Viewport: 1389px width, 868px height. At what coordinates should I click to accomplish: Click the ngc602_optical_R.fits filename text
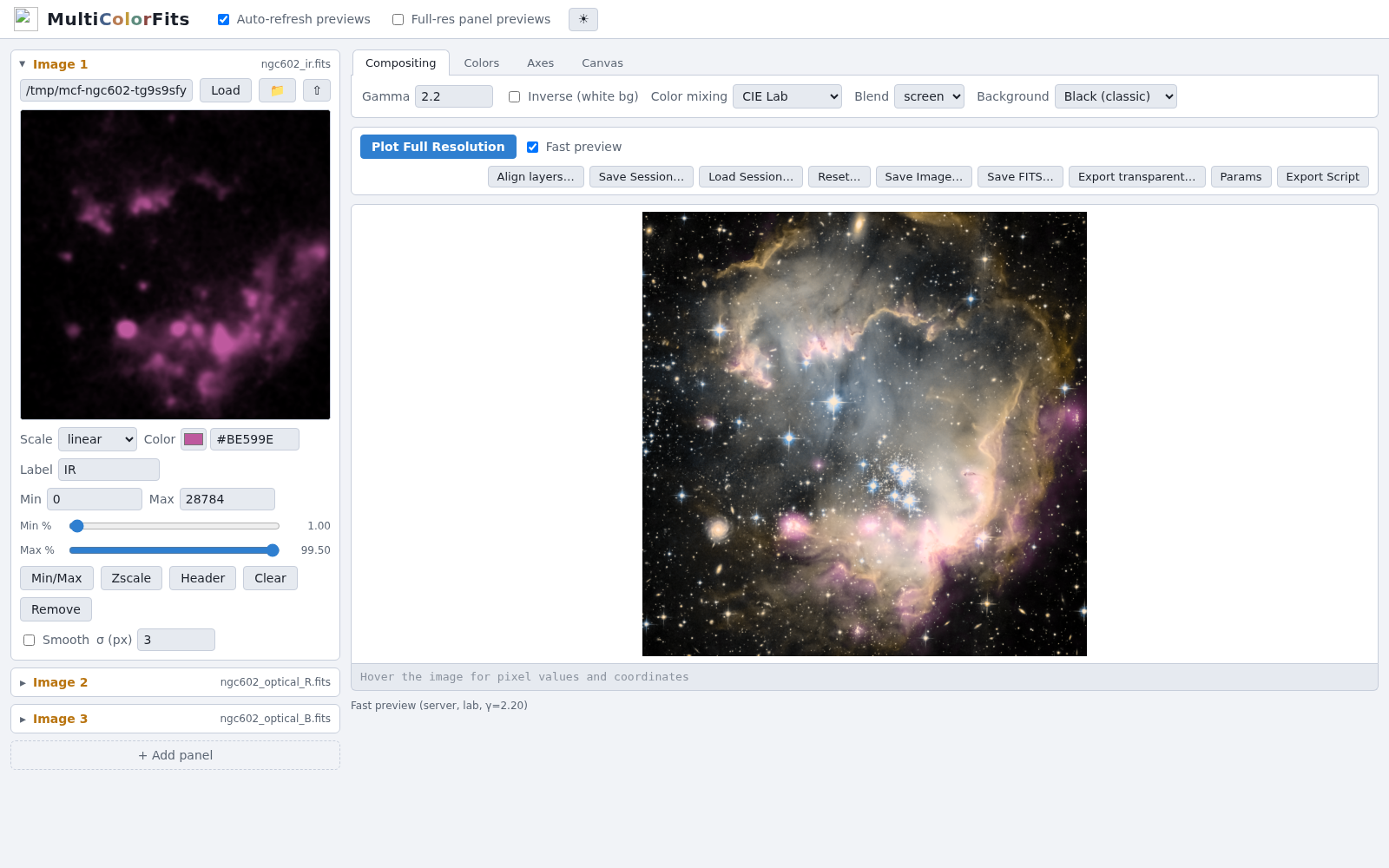coord(275,682)
